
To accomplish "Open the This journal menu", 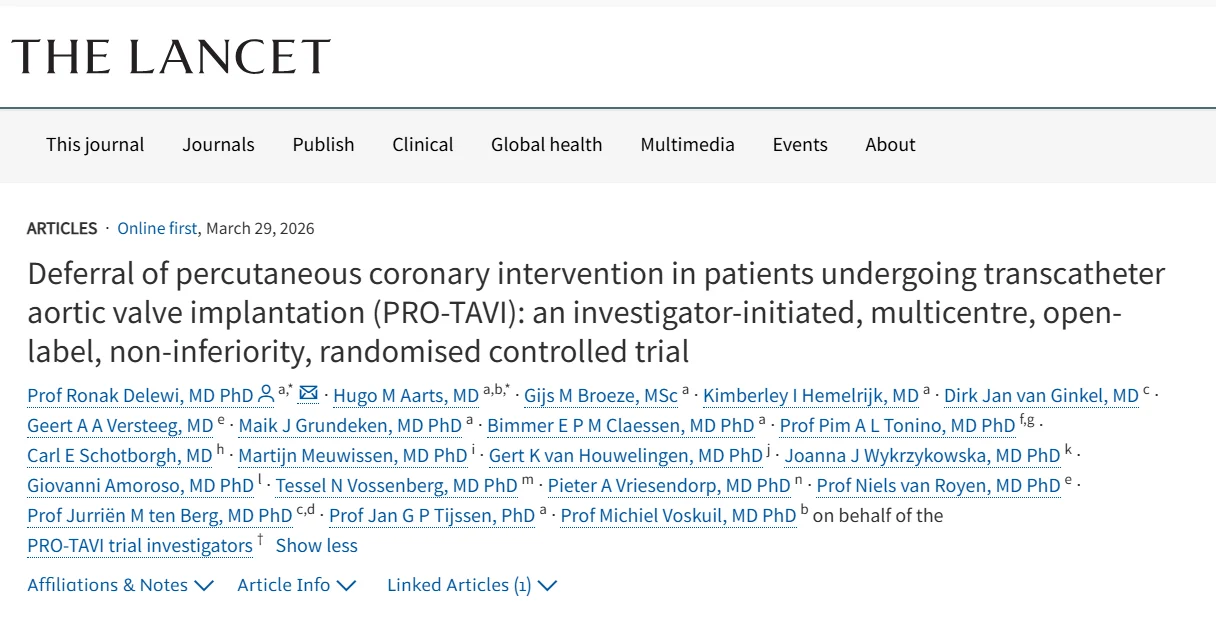I will (95, 145).
